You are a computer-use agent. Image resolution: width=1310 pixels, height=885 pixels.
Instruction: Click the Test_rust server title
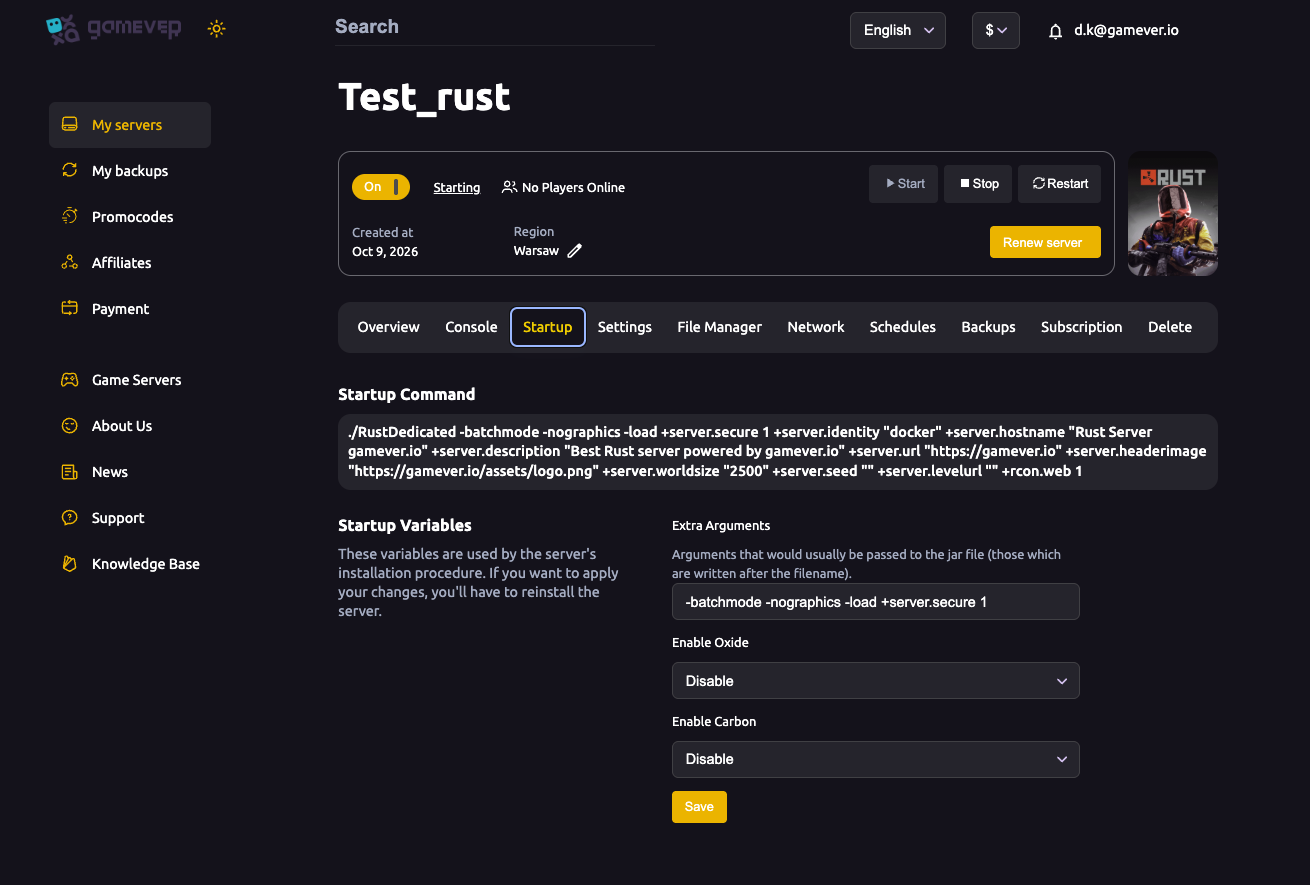coord(425,97)
